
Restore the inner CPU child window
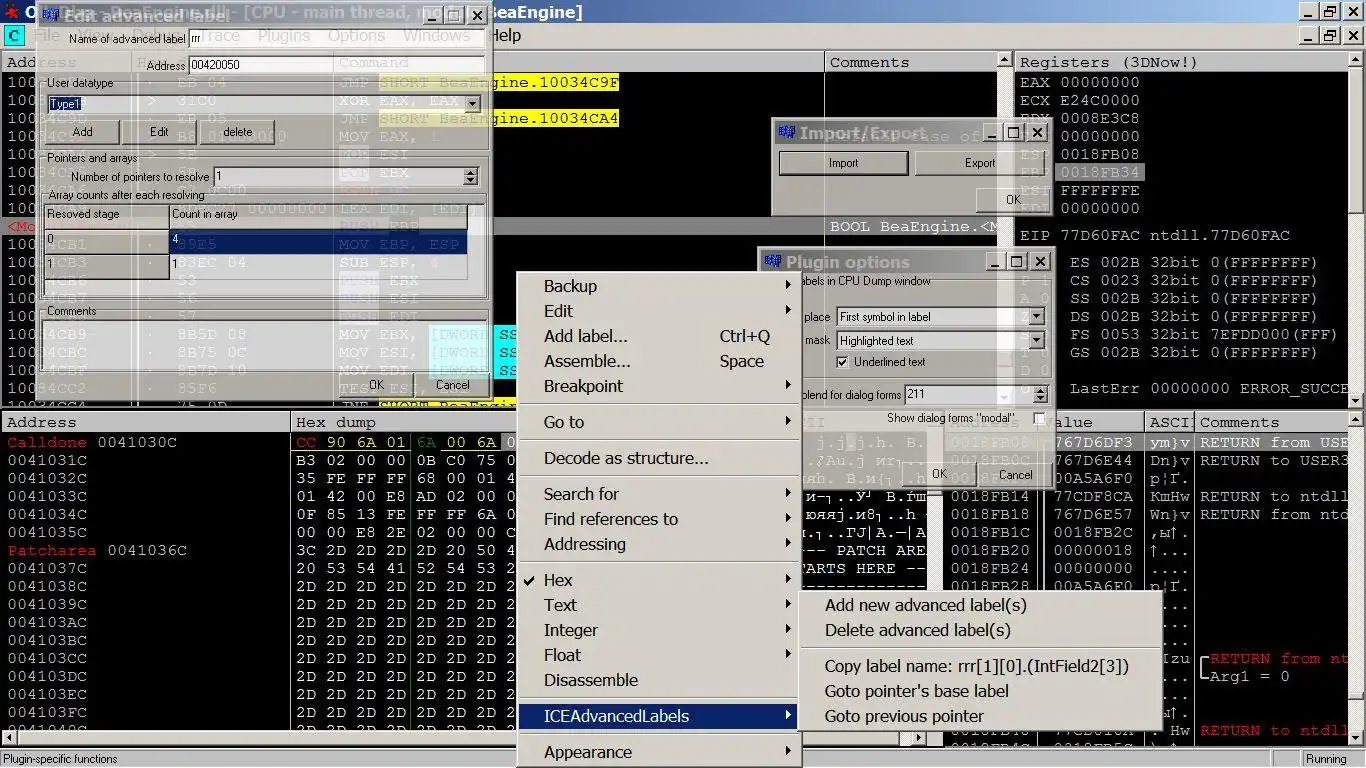[x=1332, y=35]
